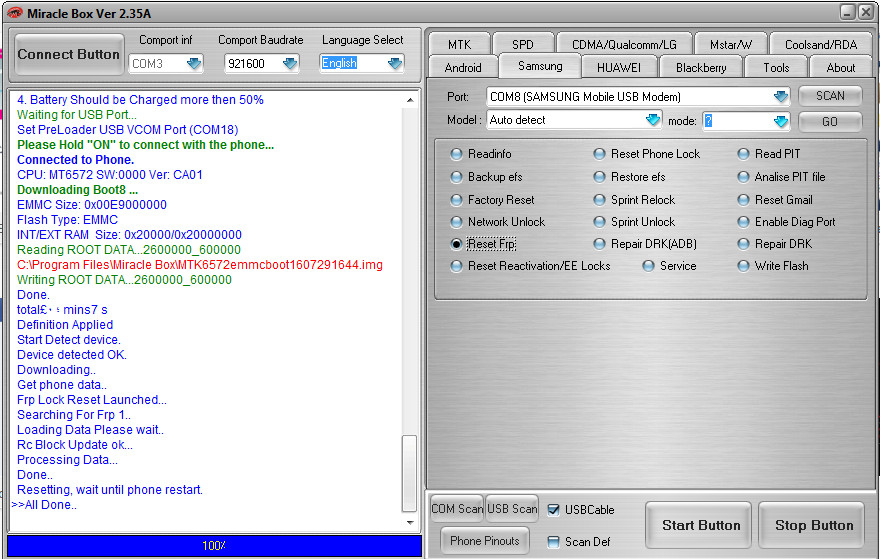Image resolution: width=880 pixels, height=559 pixels.
Task: Open the Language Select dropdown arrow
Action: [395, 63]
